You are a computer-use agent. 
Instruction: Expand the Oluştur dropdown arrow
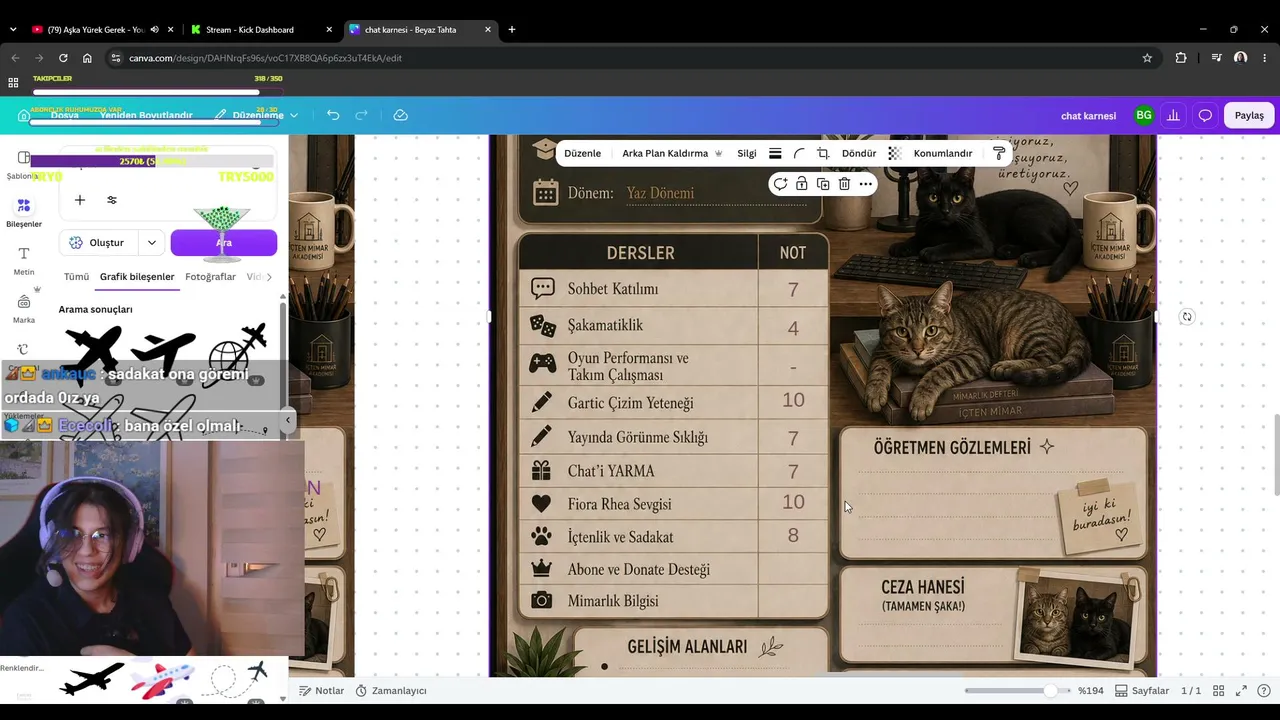[152, 242]
